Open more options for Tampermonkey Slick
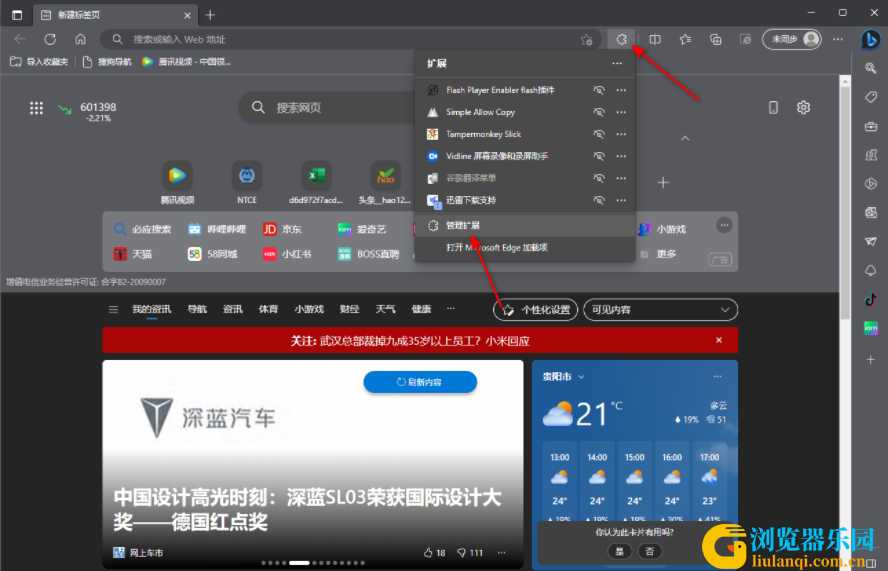888x571 pixels. (x=621, y=134)
